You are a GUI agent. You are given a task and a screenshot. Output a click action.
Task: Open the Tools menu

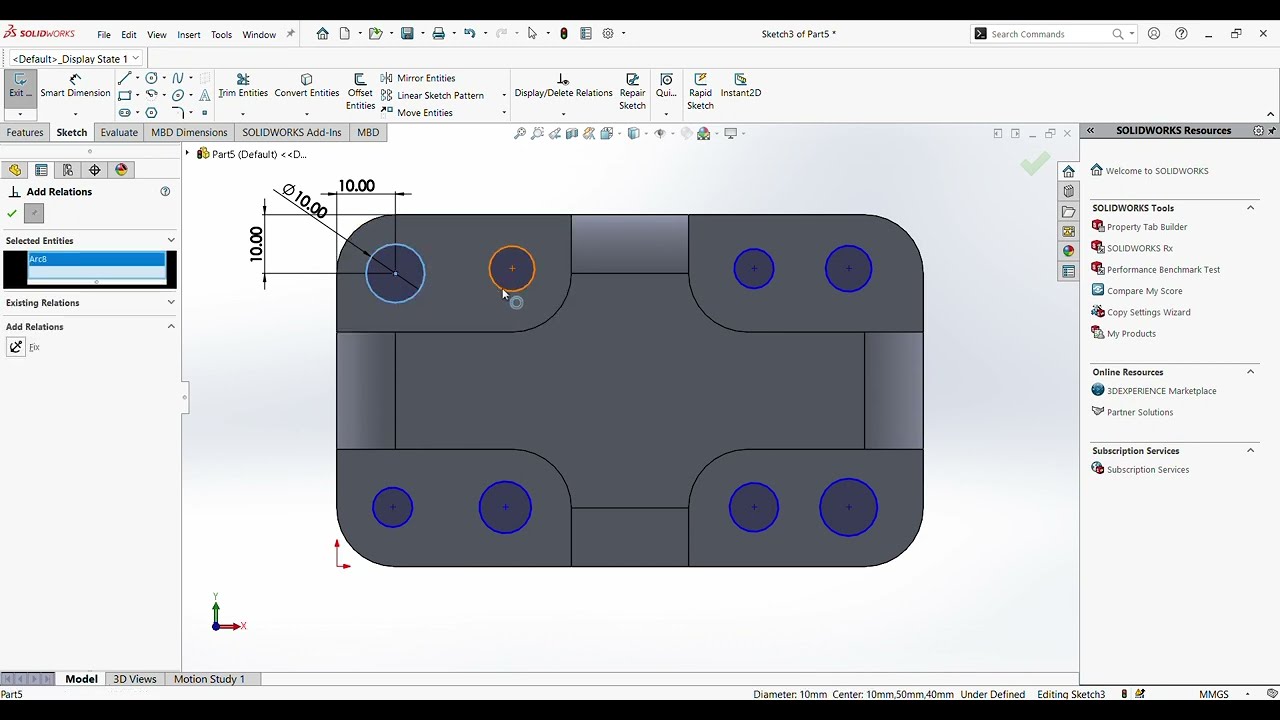[221, 35]
